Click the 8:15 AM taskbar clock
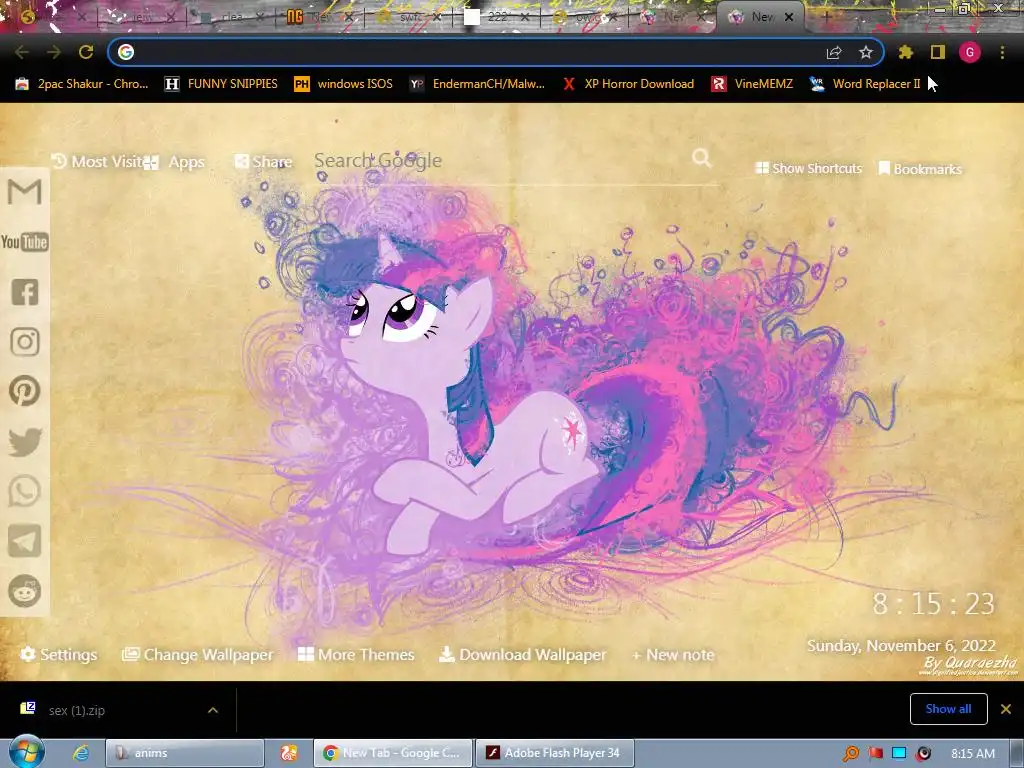This screenshot has width=1024, height=768. point(973,754)
